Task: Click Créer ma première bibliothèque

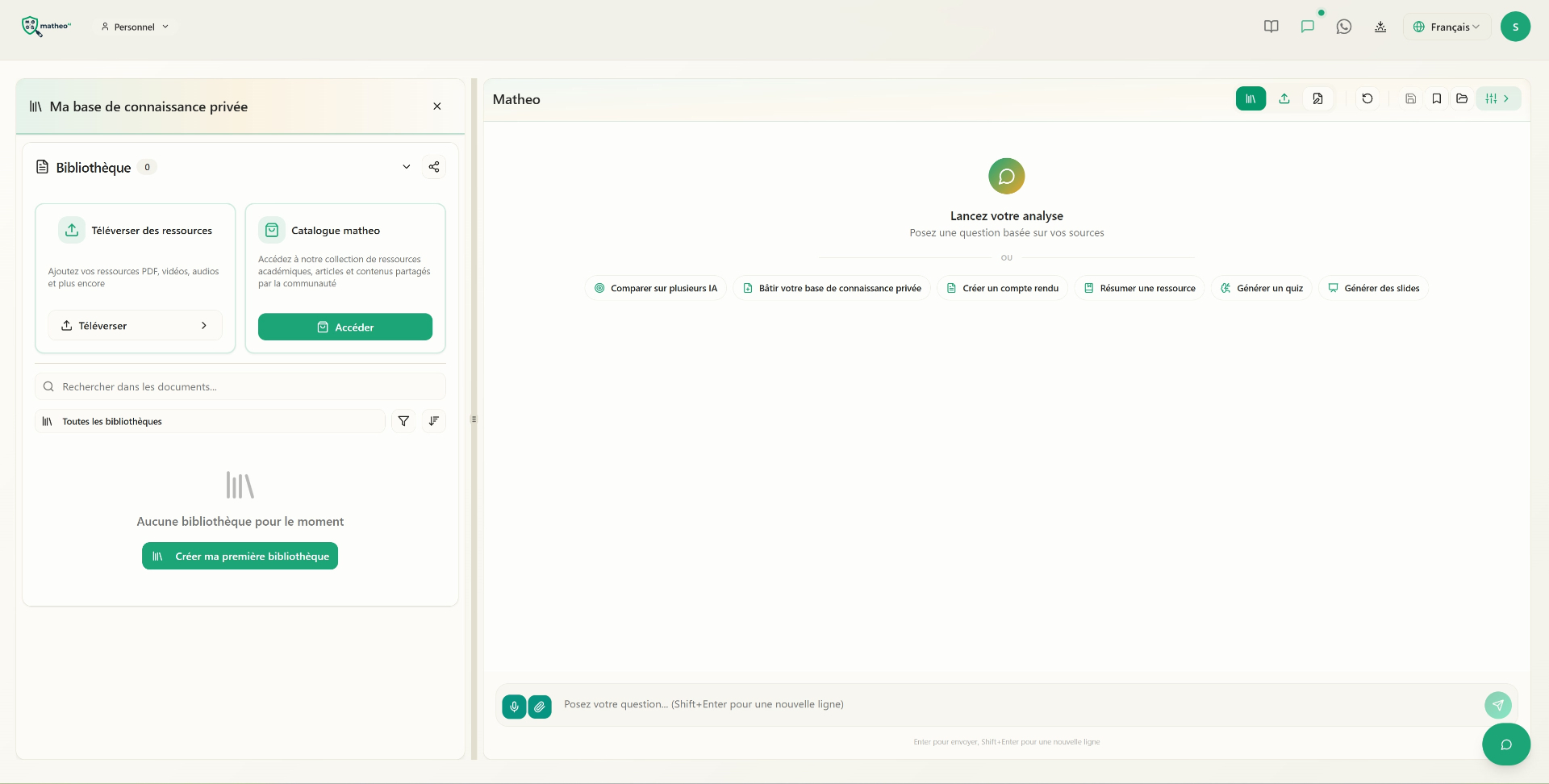Action: [x=240, y=556]
